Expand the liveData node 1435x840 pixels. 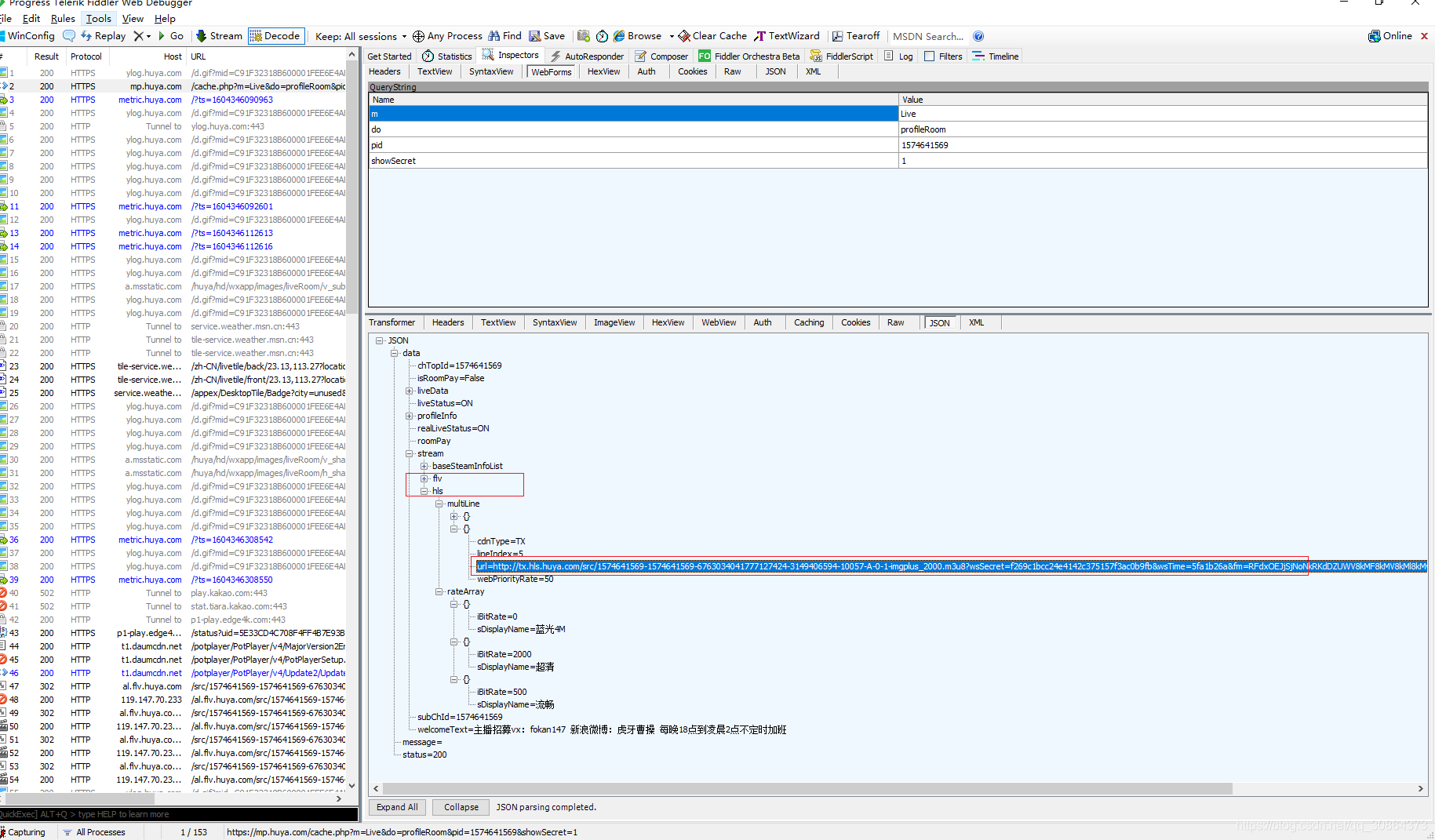point(410,391)
